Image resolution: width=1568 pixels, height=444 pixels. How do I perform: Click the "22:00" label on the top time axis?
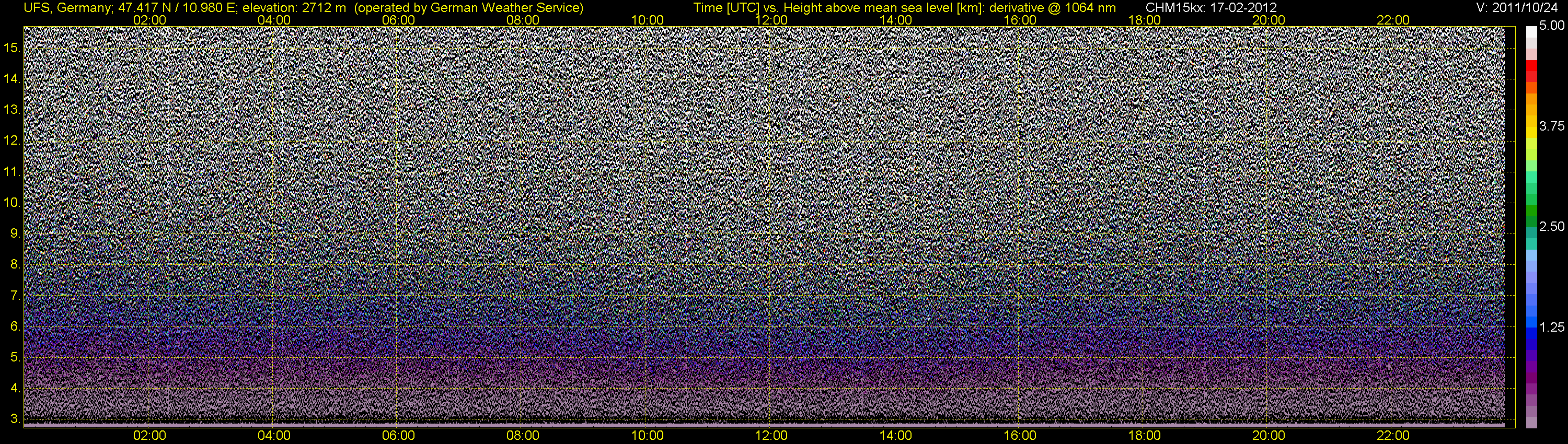point(1393,20)
